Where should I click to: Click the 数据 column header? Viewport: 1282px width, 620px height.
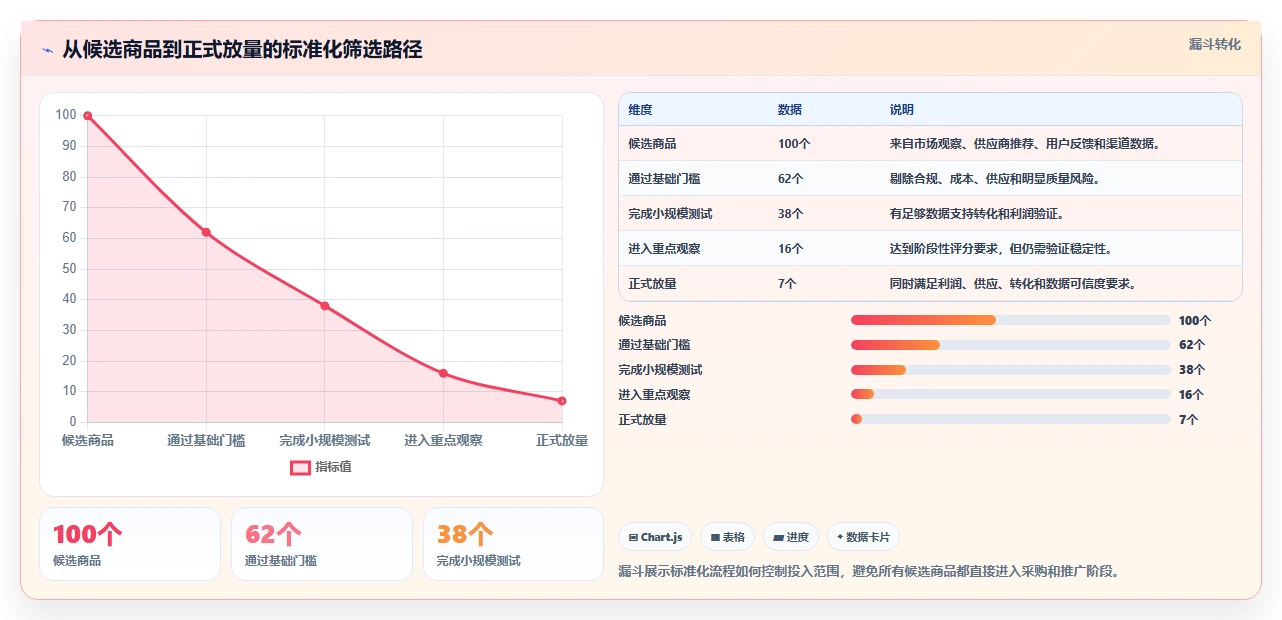790,109
